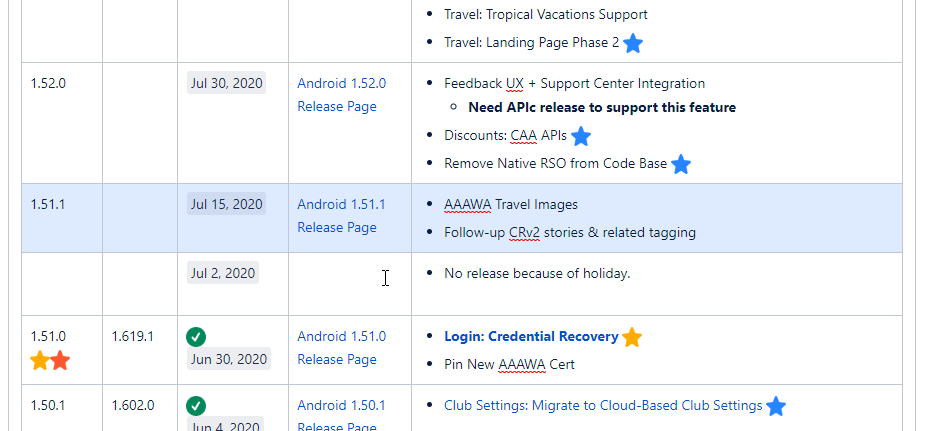
Task: Click the yellow star under version 1.51.0
Action: click(x=40, y=360)
